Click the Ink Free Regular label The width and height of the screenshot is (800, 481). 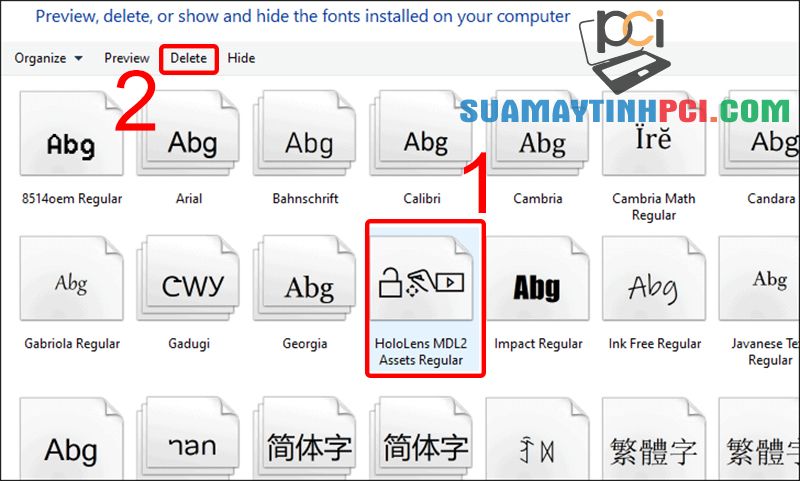pyautogui.click(x=655, y=344)
